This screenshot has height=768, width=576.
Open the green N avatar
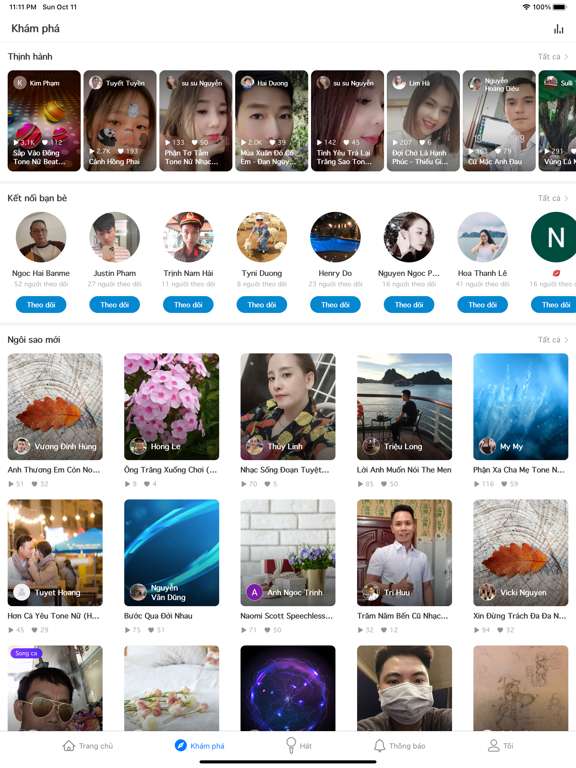tap(554, 237)
